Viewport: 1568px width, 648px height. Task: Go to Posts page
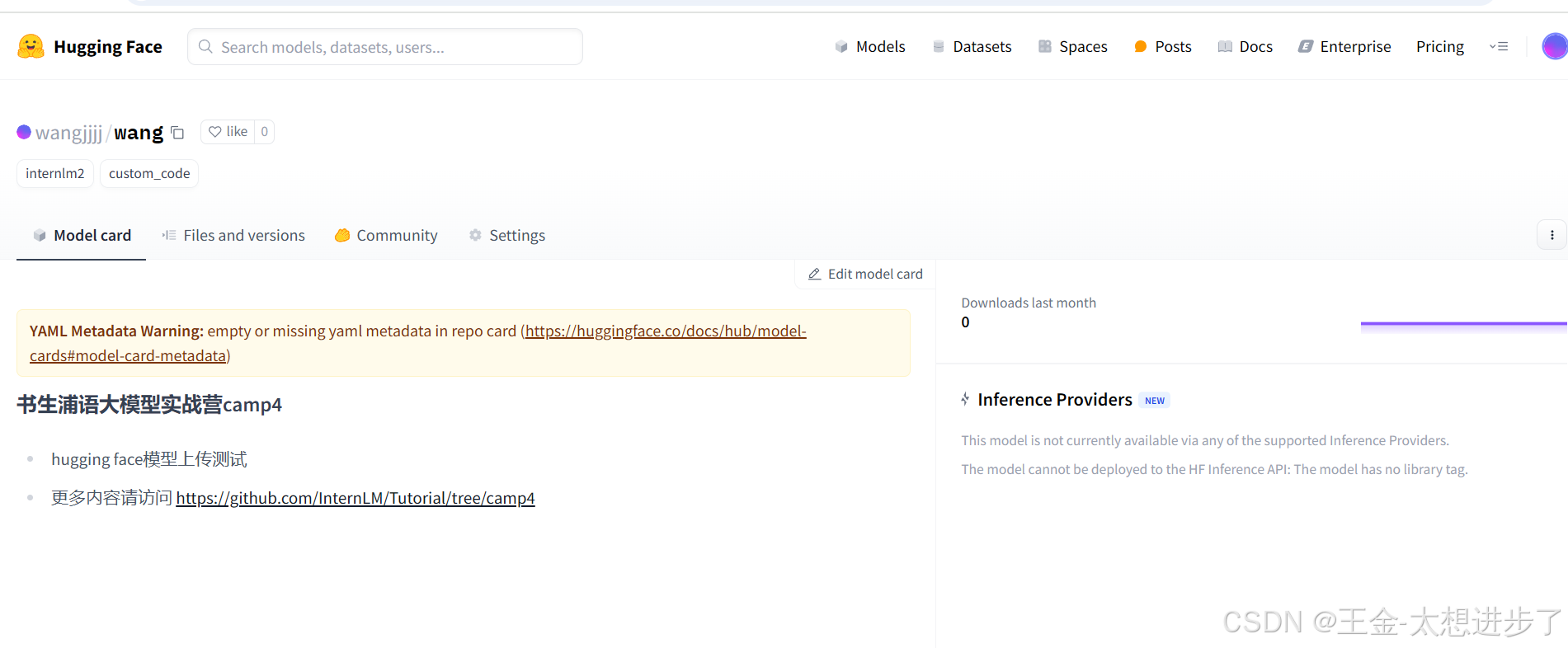(1163, 47)
